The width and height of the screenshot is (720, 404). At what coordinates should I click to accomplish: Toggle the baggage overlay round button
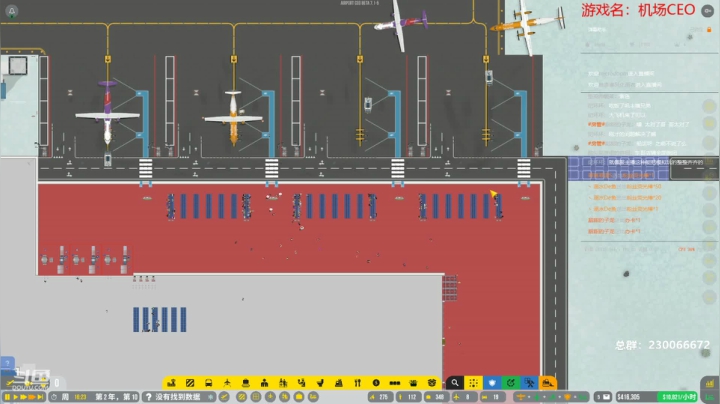[x=299, y=397]
